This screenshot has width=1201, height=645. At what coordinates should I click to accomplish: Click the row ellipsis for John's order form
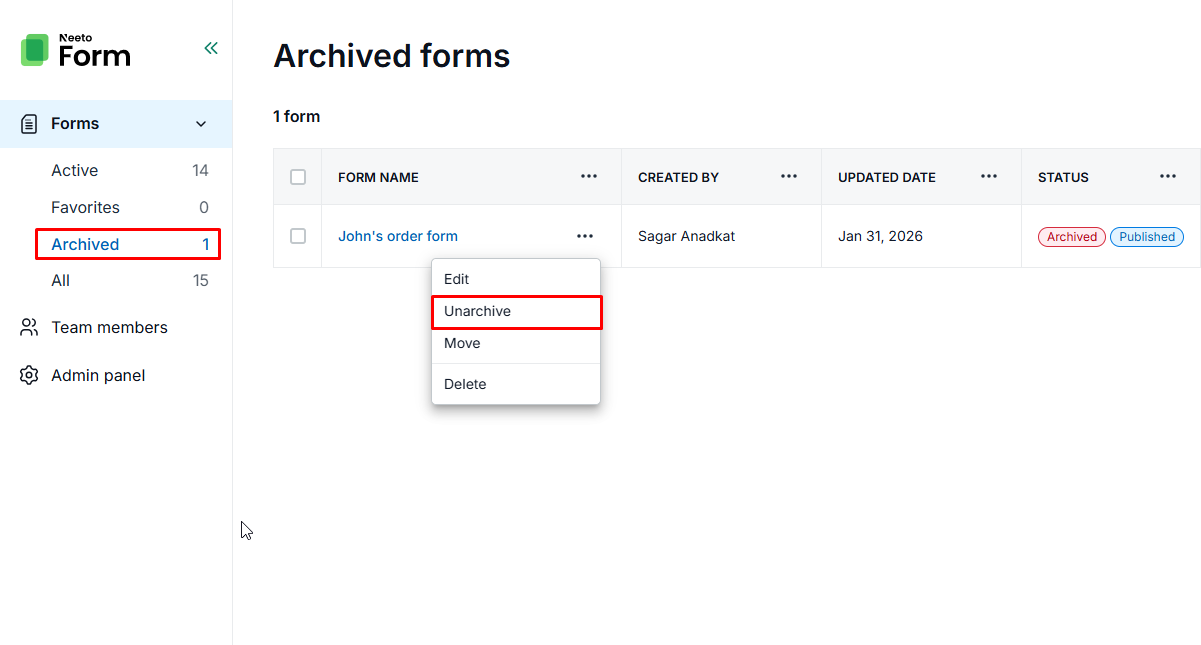tap(585, 236)
